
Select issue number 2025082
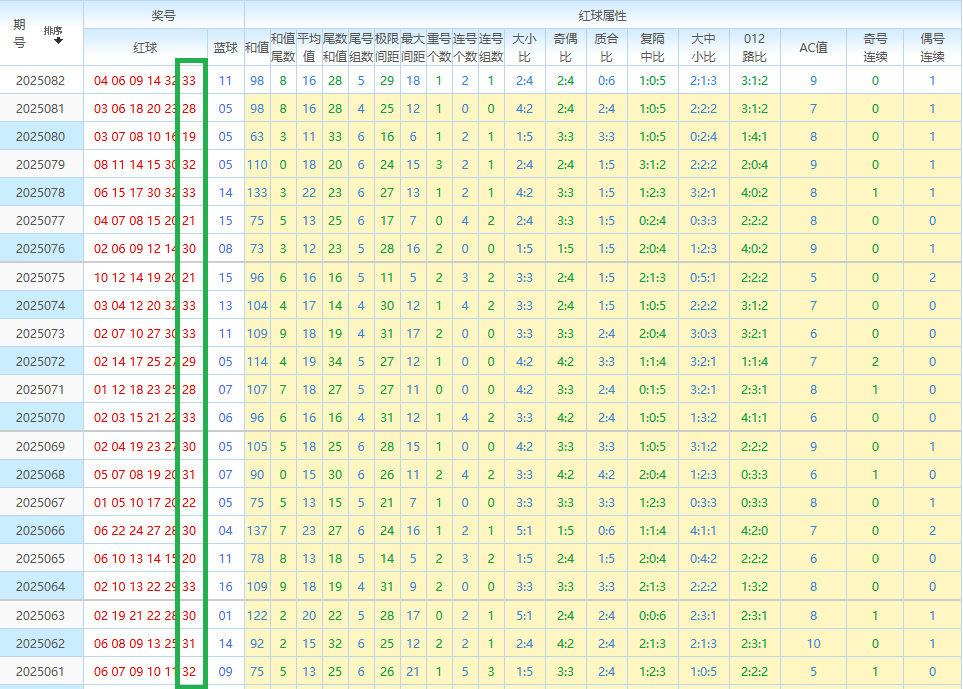41,80
